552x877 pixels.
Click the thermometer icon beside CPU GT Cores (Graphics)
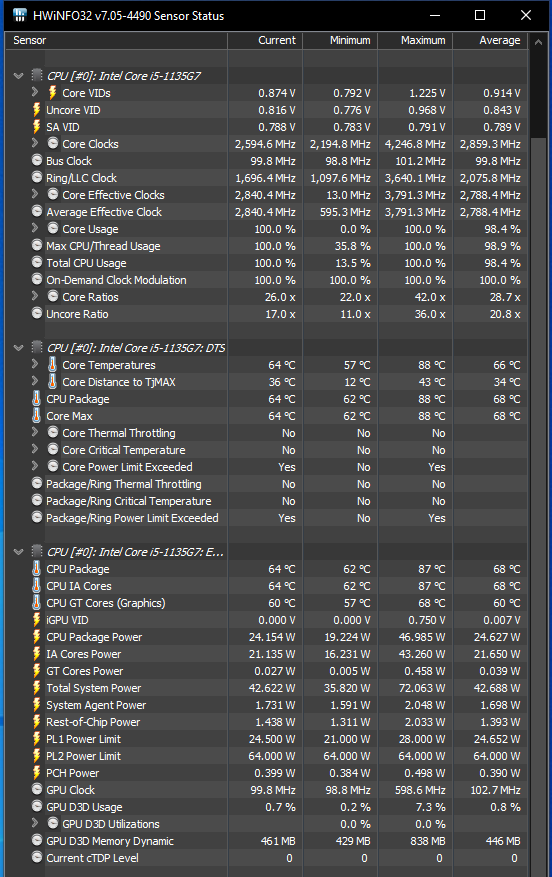[x=36, y=602]
